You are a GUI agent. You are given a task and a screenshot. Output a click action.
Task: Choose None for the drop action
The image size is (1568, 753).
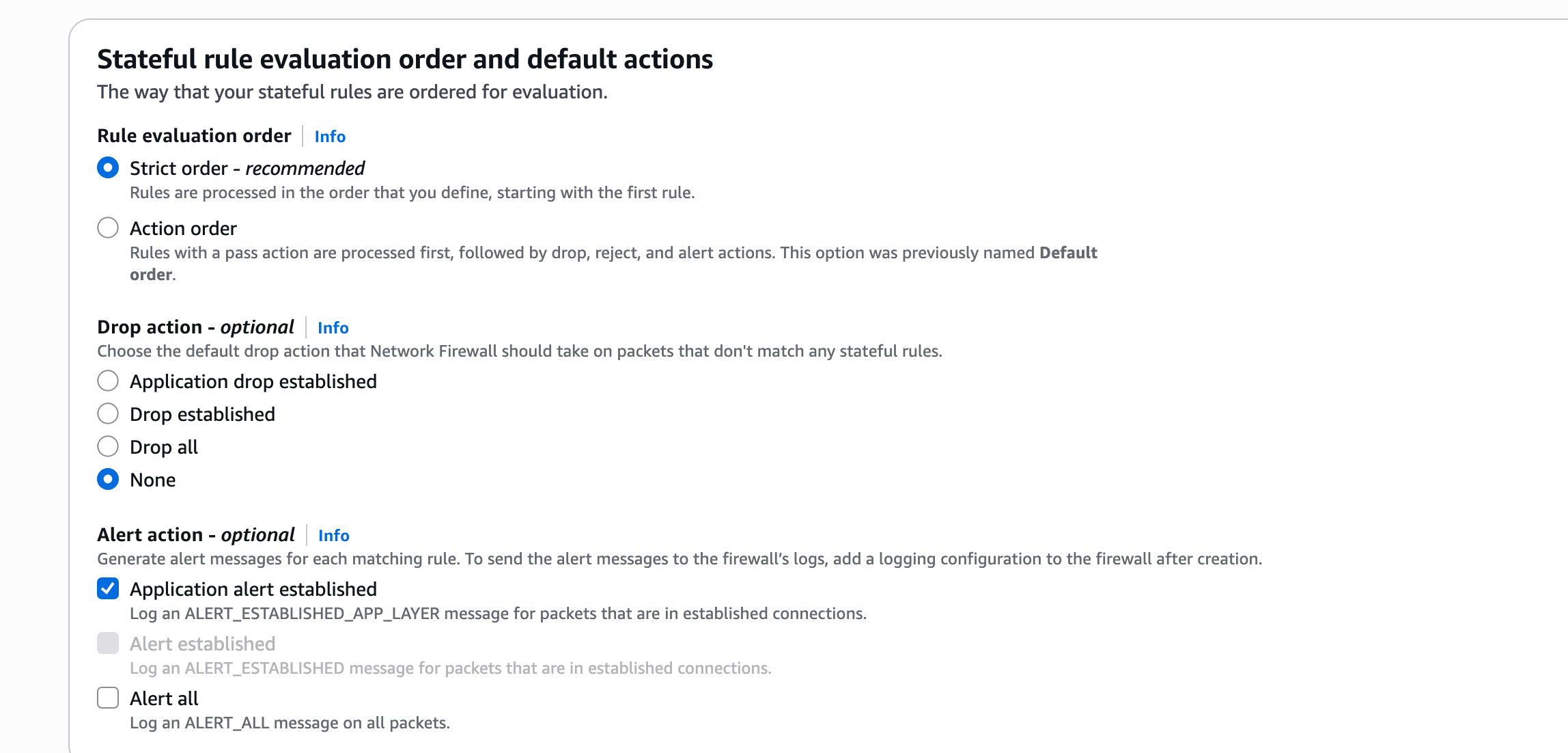[x=108, y=480]
